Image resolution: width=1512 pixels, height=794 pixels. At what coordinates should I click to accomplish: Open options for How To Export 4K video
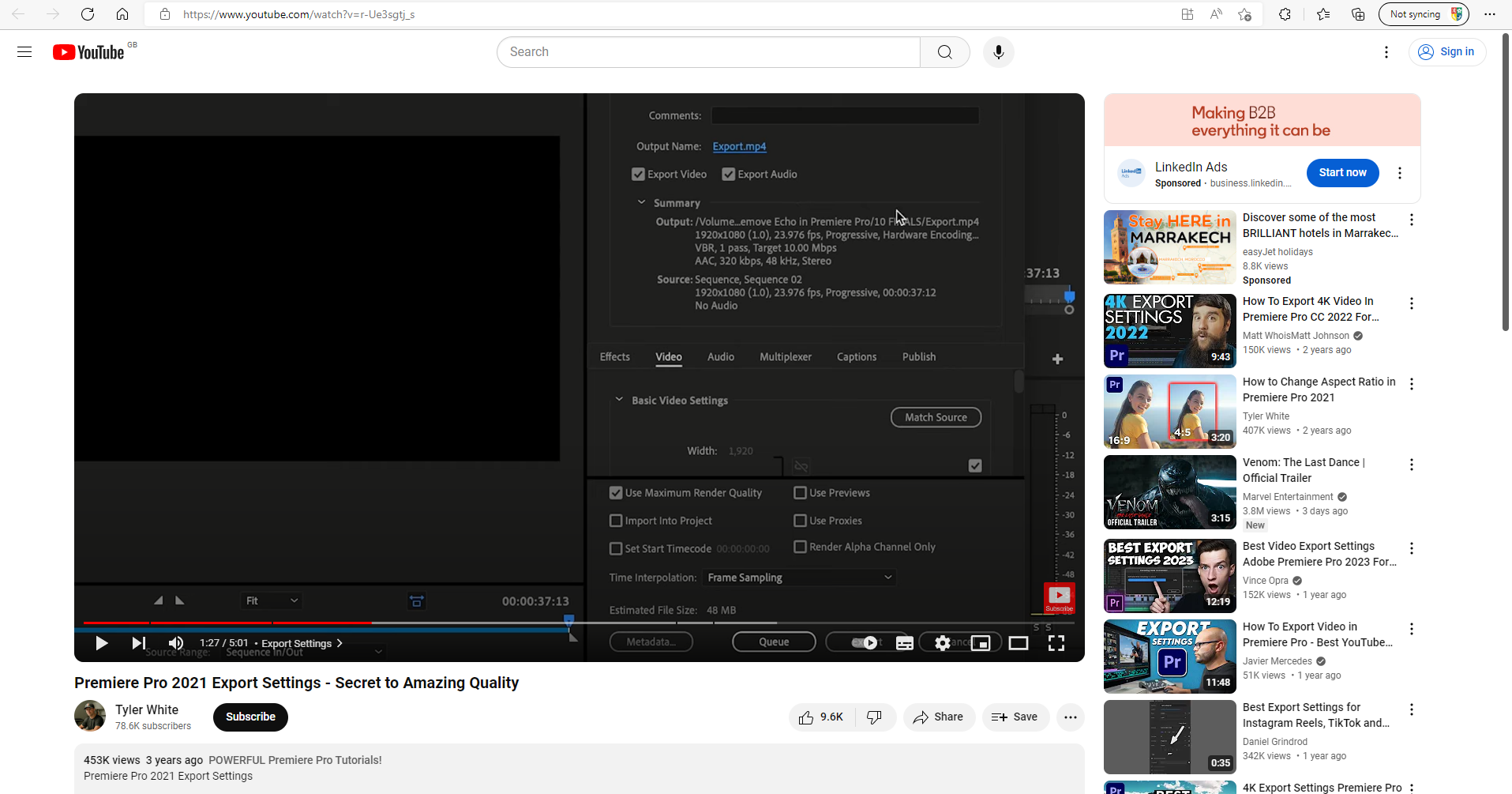1412,303
